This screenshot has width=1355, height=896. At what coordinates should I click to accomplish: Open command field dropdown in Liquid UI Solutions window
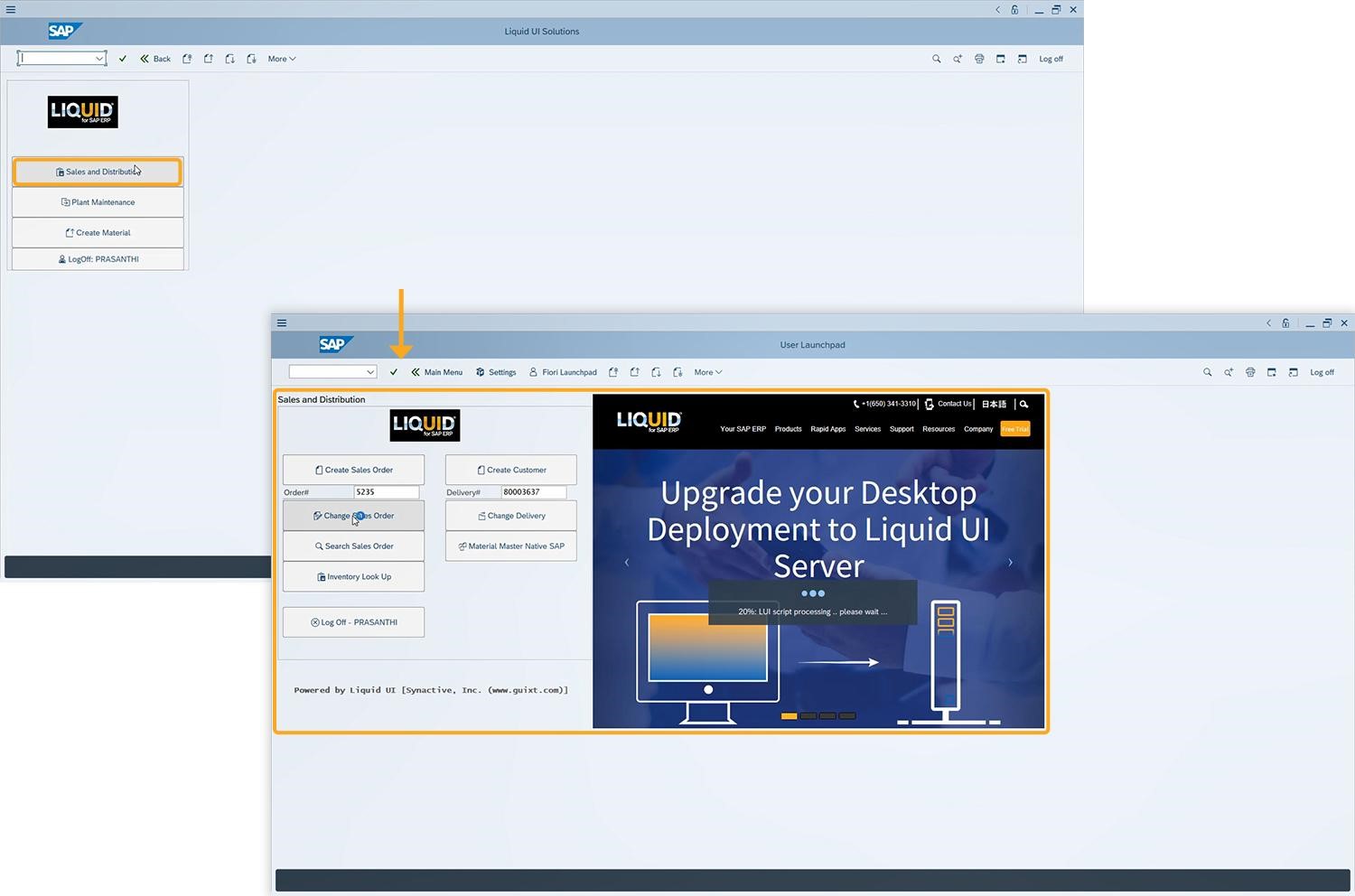tap(99, 59)
